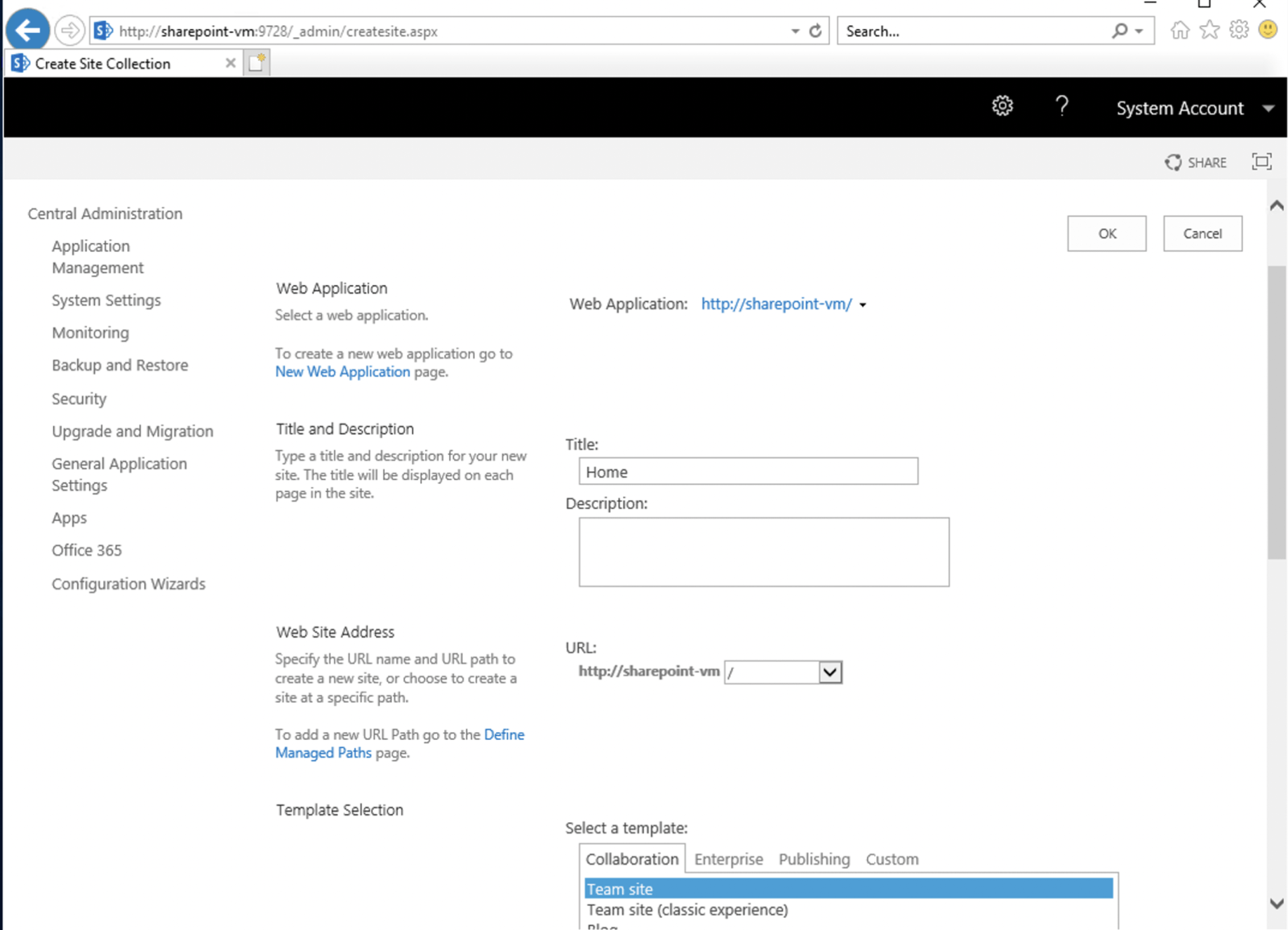The width and height of the screenshot is (1288, 930).
Task: Open the Custom template tab
Action: (892, 859)
